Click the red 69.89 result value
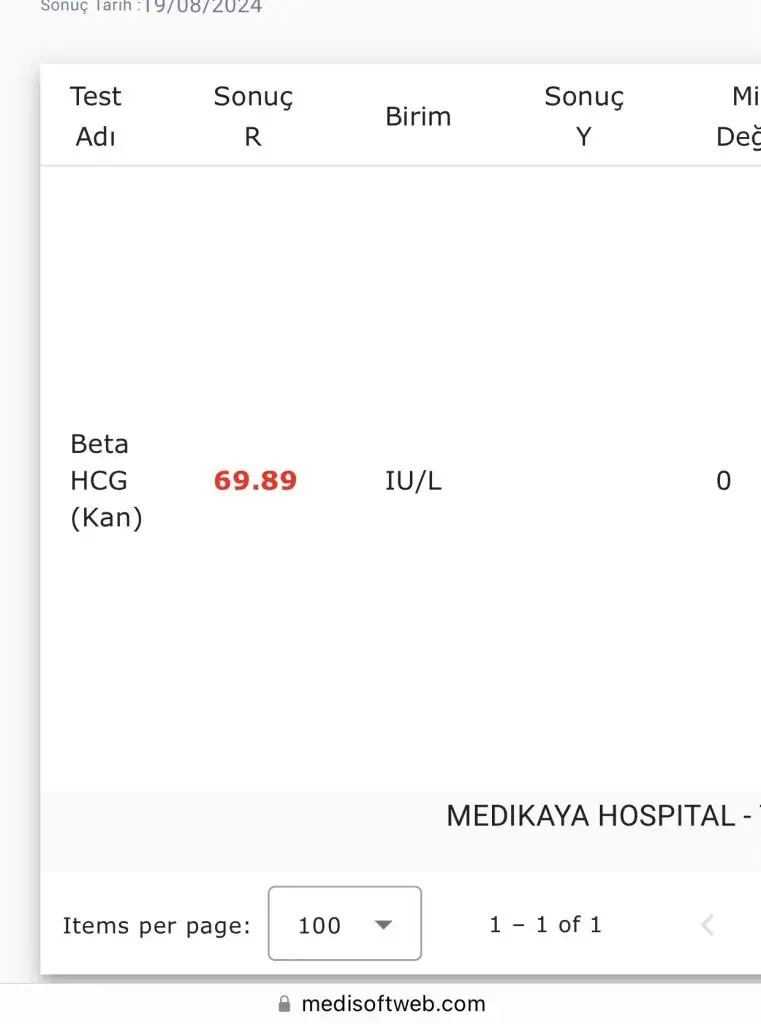This screenshot has height=1024, width=761. click(255, 481)
